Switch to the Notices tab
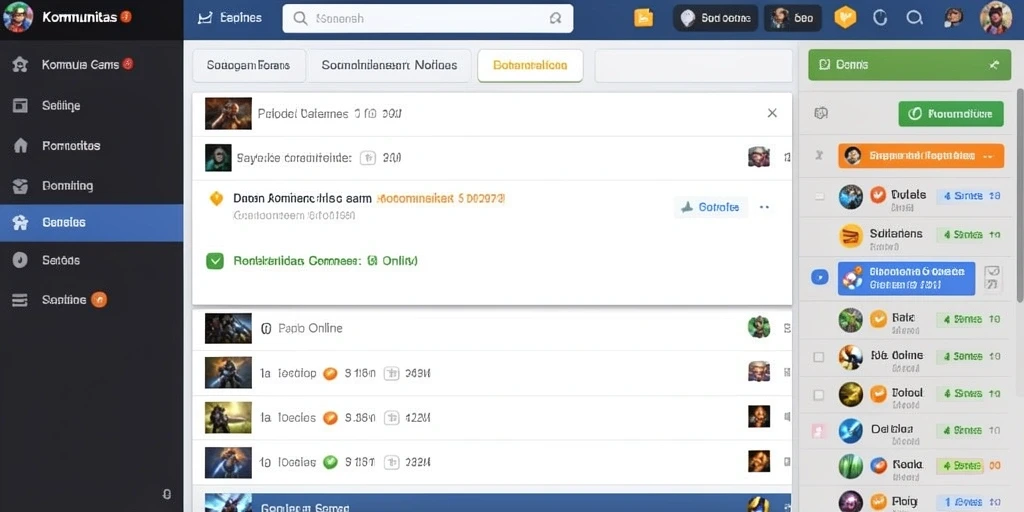The height and width of the screenshot is (512, 1024). coord(389,65)
